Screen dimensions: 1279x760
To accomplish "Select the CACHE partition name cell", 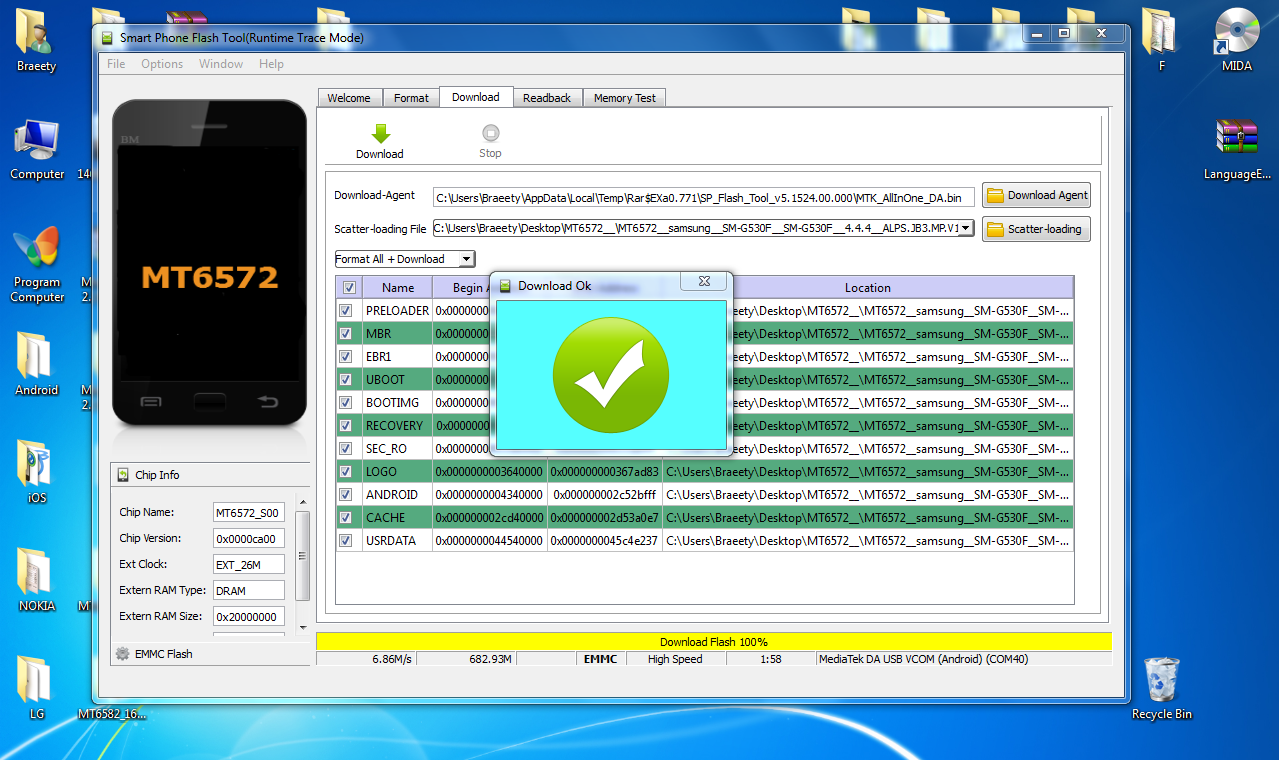I will pos(397,518).
